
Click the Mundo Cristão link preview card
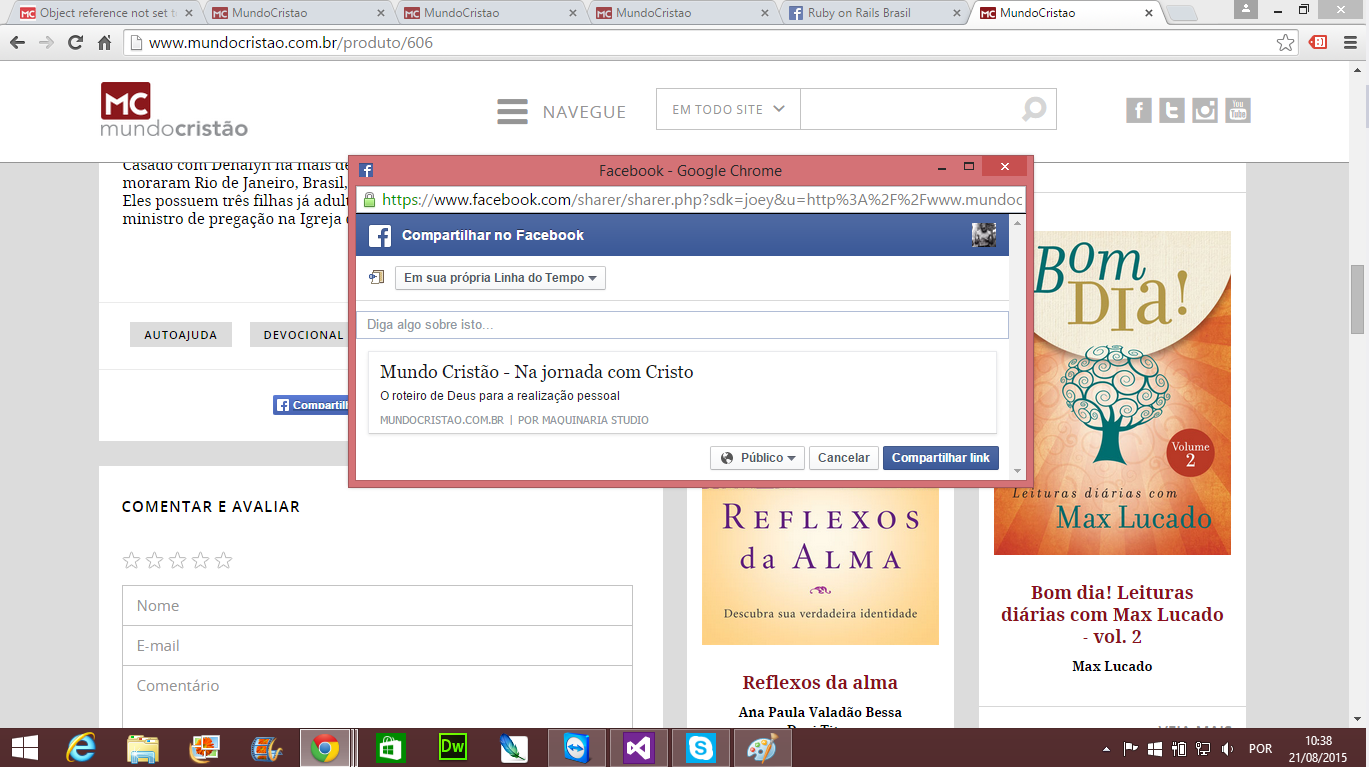(682, 392)
